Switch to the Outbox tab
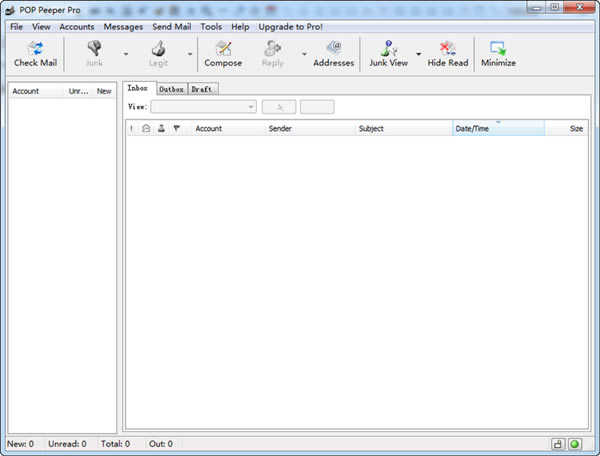This screenshot has height=456, width=600. point(171,89)
